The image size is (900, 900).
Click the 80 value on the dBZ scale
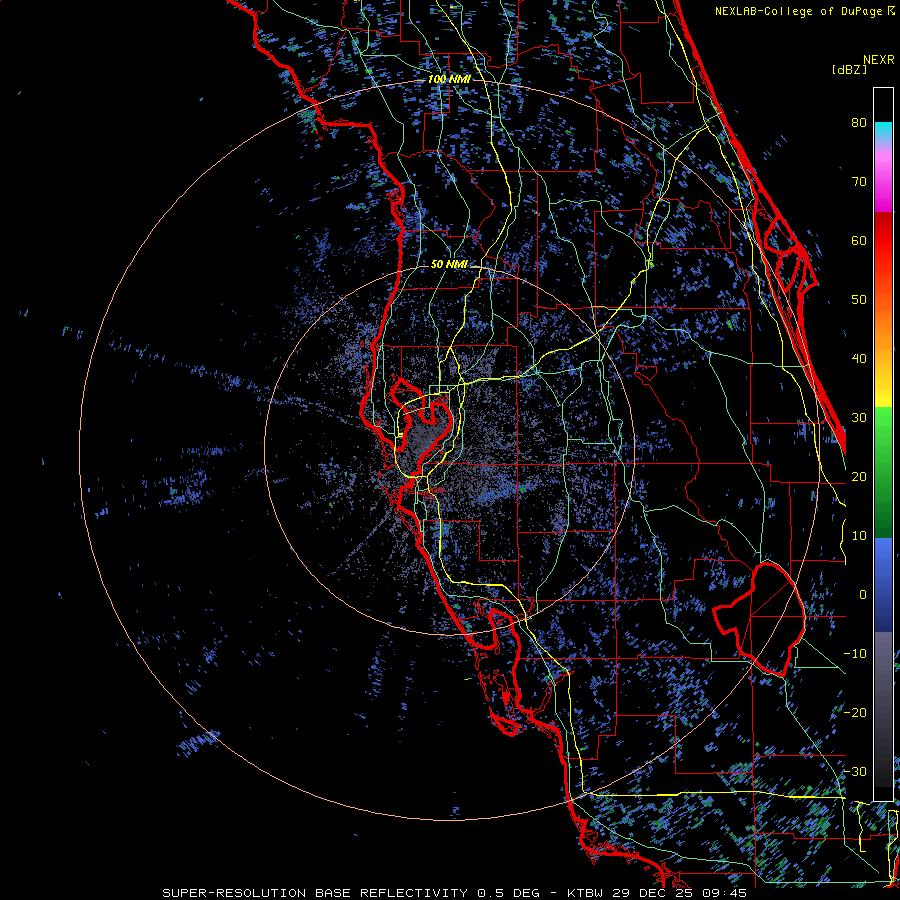(x=859, y=122)
